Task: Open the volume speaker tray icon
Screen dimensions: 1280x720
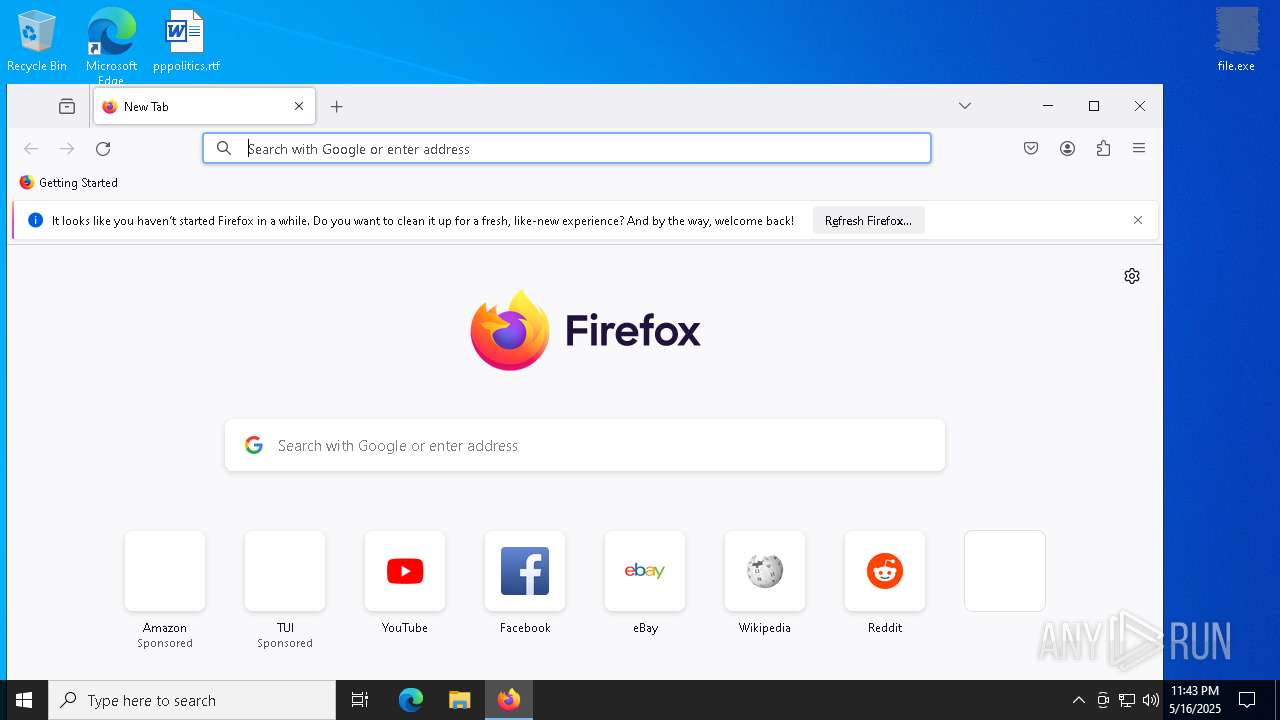Action: (1151, 700)
